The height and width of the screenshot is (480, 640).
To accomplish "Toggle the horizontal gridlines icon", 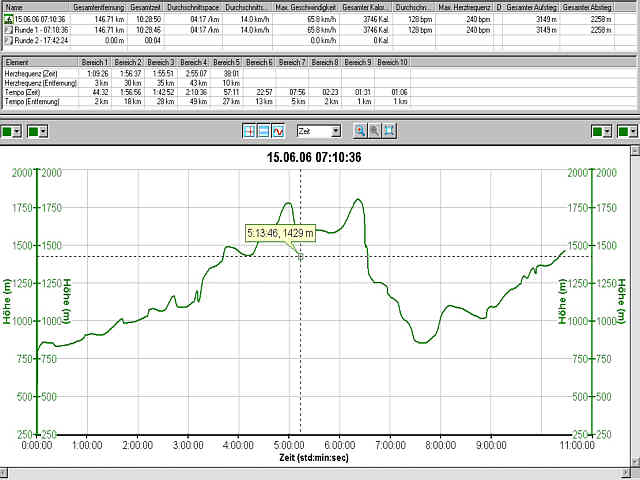I will pos(264,131).
